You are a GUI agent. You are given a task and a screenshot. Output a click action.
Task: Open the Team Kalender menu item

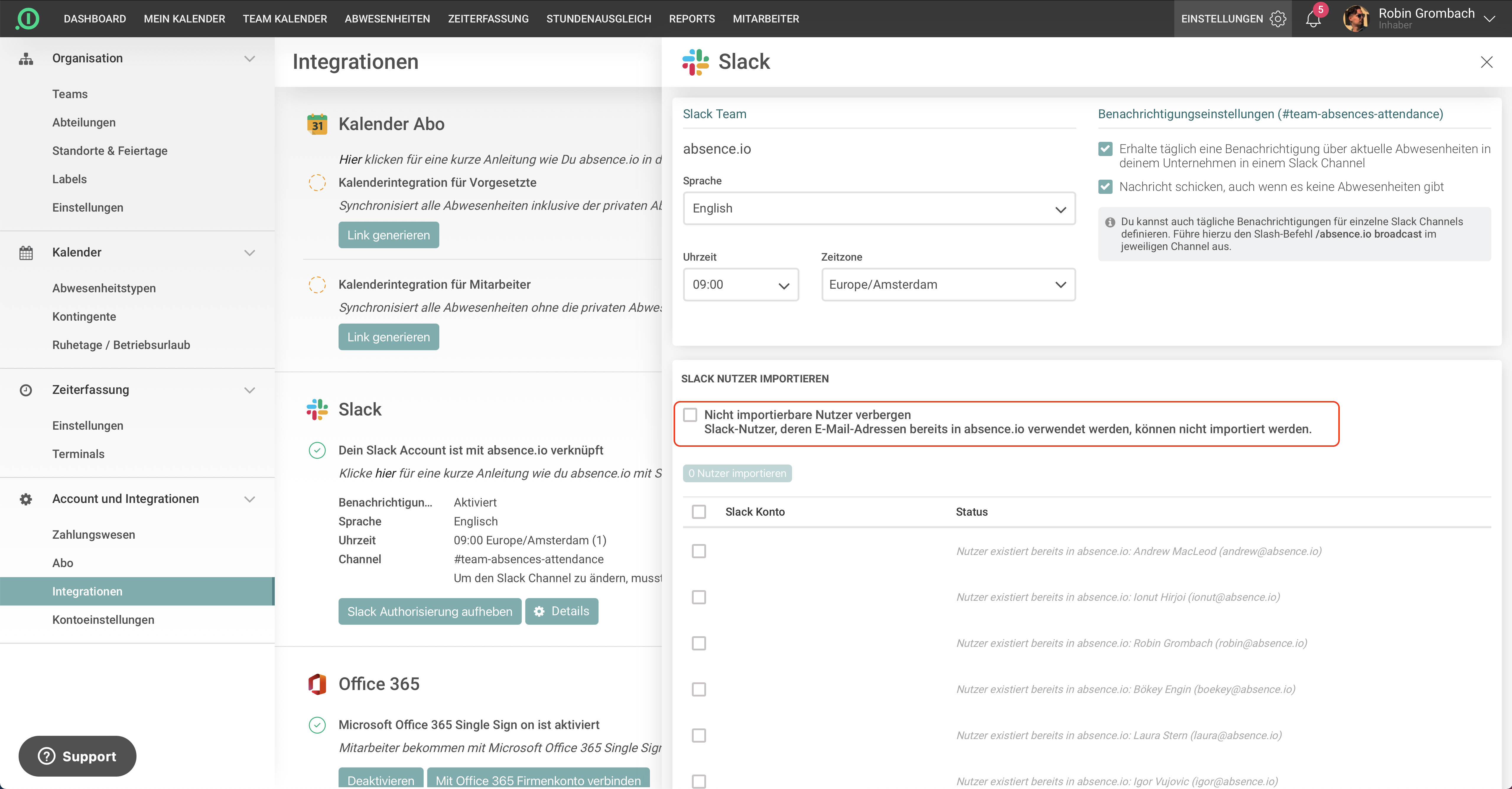(x=285, y=19)
